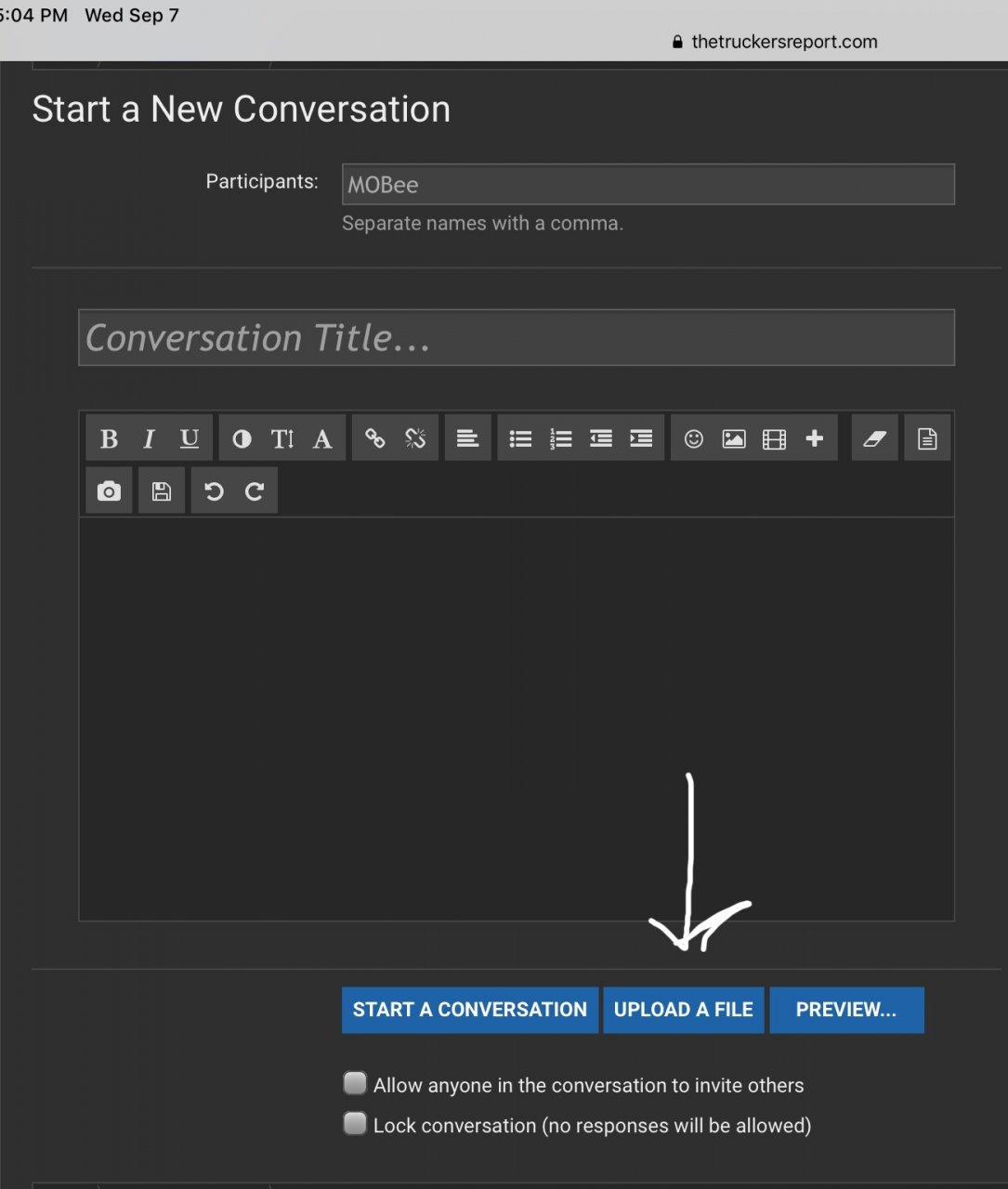1008x1189 pixels.
Task: Insert media using film icon
Action: click(774, 438)
